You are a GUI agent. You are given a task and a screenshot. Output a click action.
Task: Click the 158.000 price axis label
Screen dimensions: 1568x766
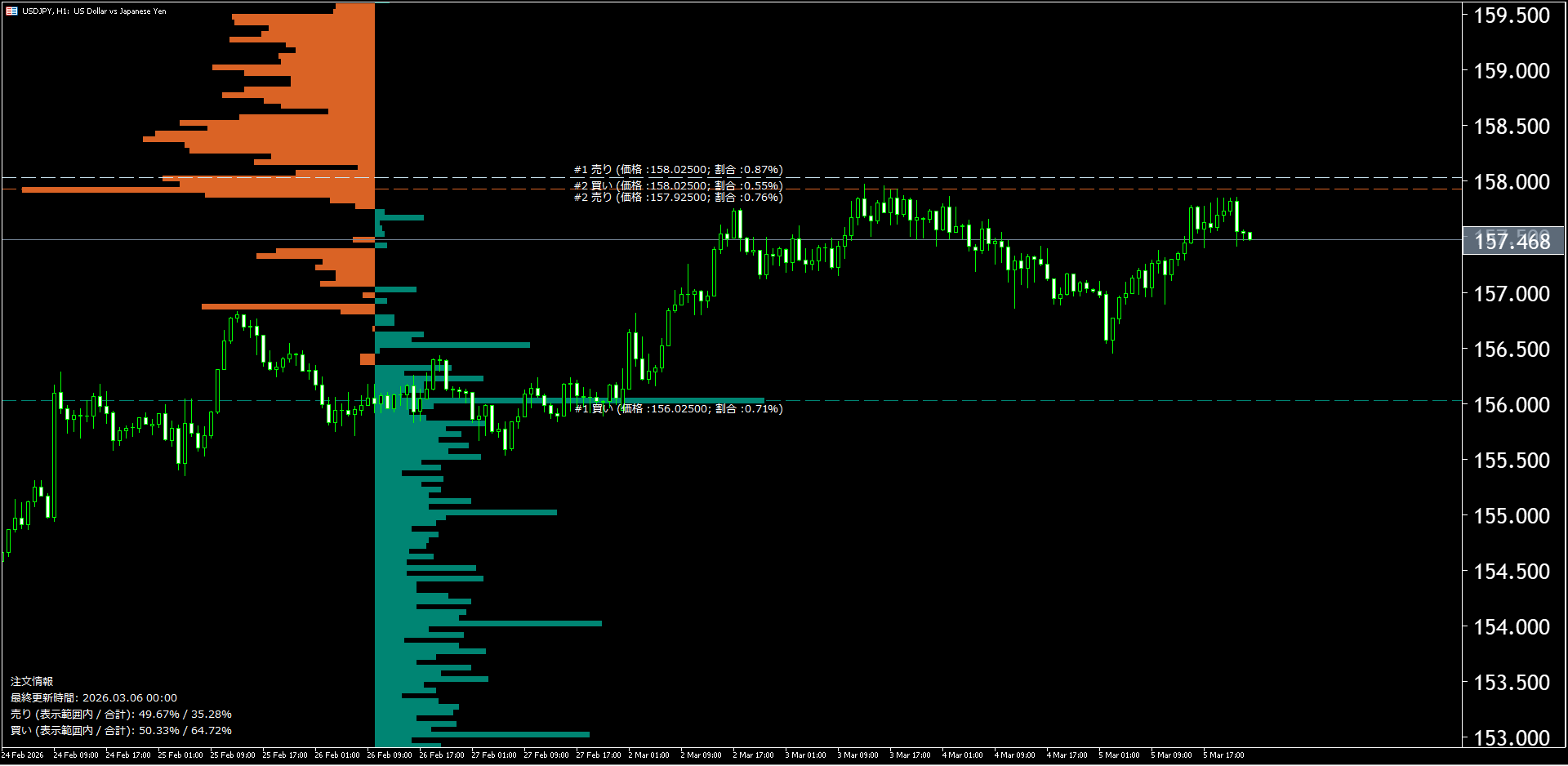(1512, 182)
